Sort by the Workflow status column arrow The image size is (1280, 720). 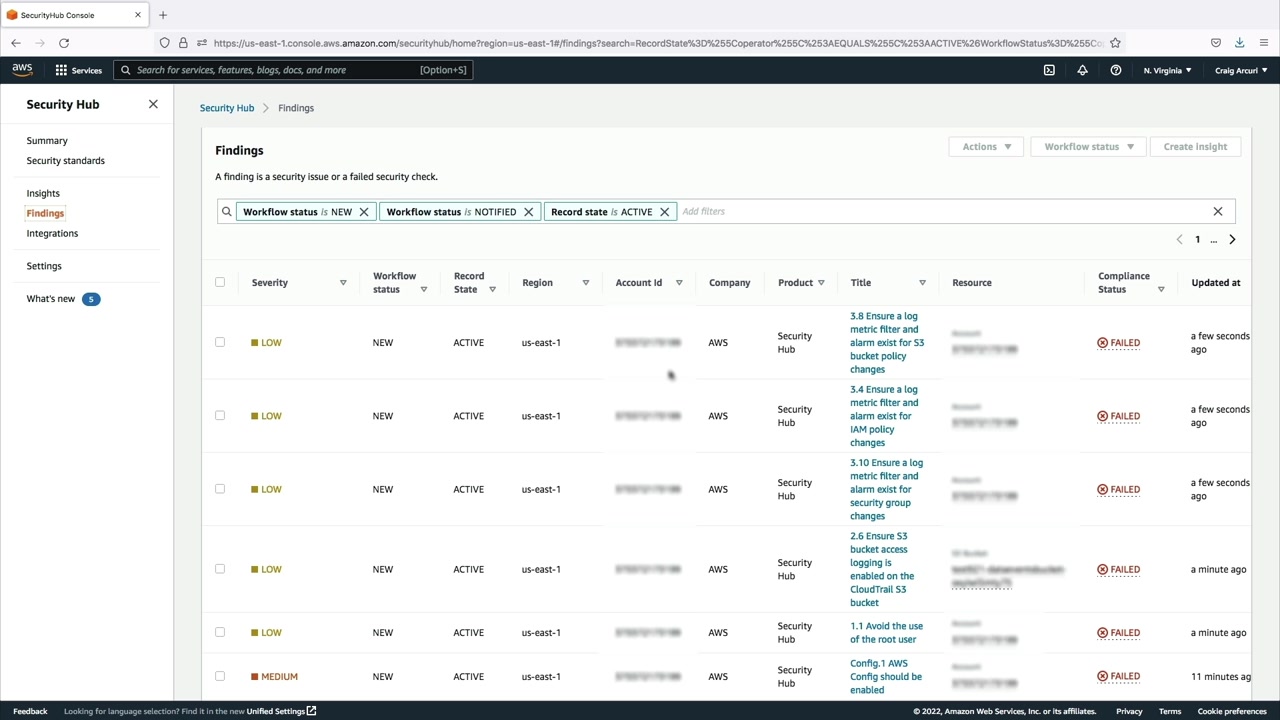click(x=424, y=290)
